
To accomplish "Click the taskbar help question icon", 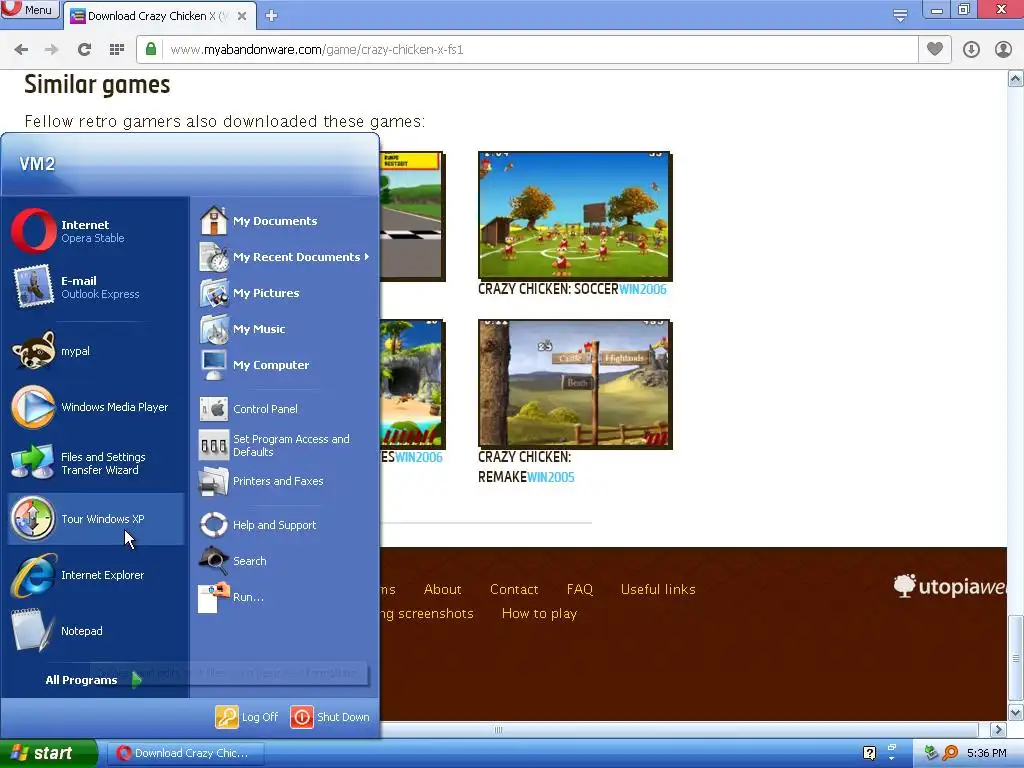I will click(869, 753).
